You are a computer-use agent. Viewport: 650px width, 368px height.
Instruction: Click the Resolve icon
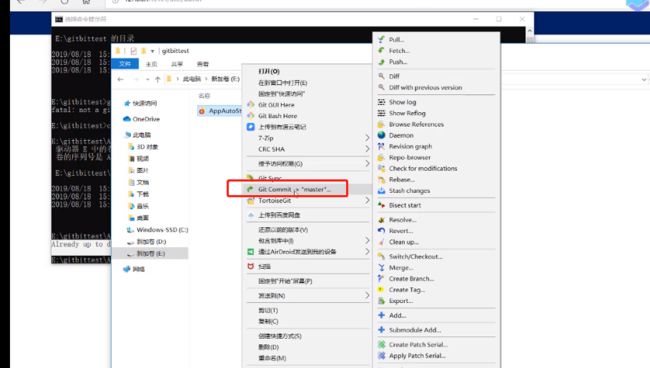pos(381,220)
